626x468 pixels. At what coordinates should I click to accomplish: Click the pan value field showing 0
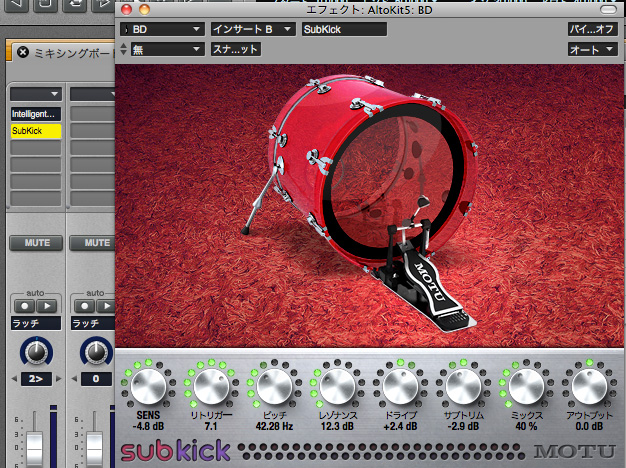click(x=96, y=379)
